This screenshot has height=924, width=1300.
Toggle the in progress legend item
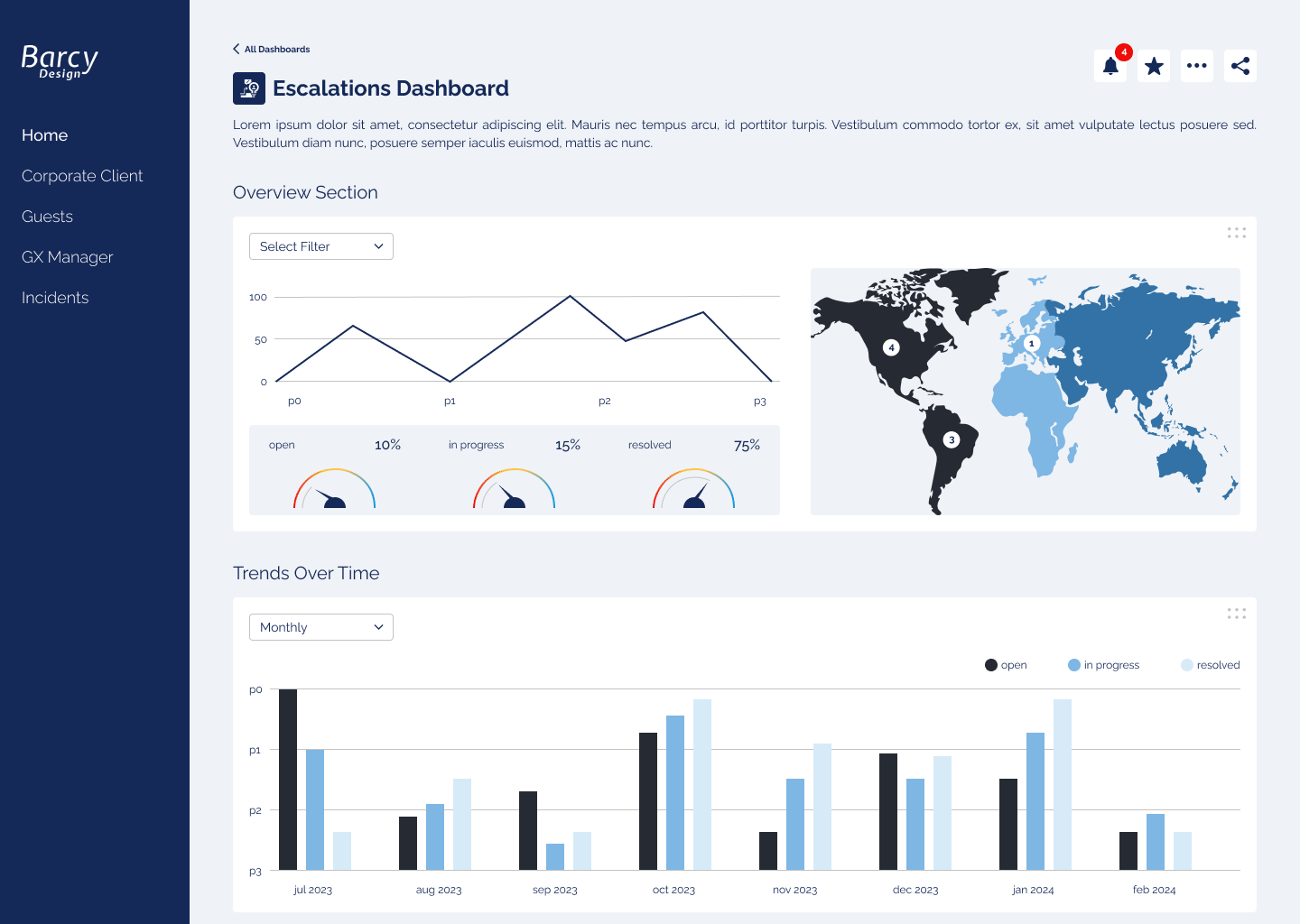point(1103,665)
